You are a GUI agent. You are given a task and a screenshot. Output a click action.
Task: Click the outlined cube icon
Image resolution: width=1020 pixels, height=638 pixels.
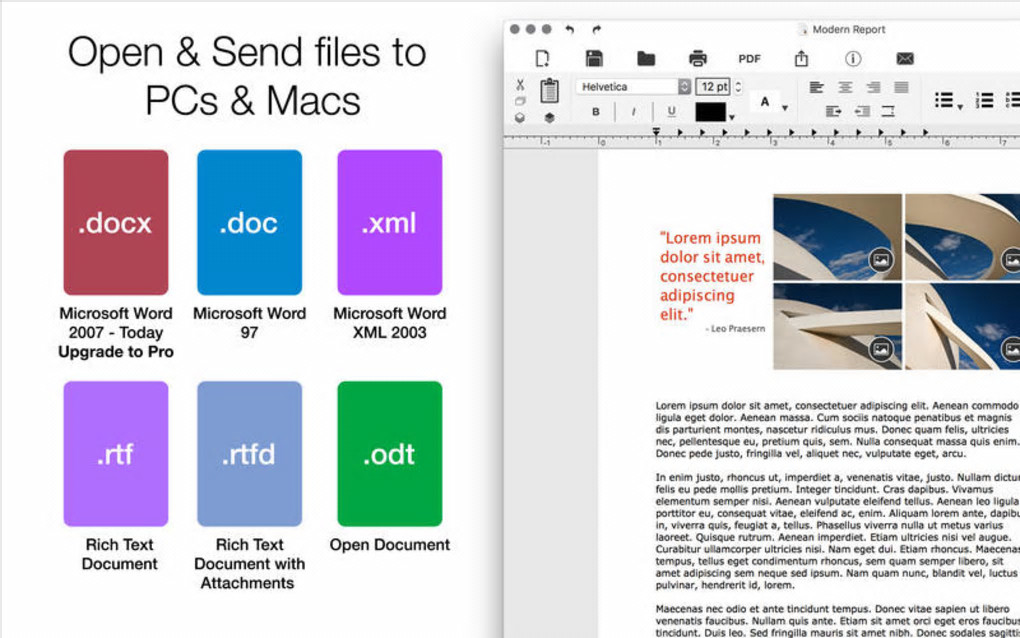click(520, 118)
